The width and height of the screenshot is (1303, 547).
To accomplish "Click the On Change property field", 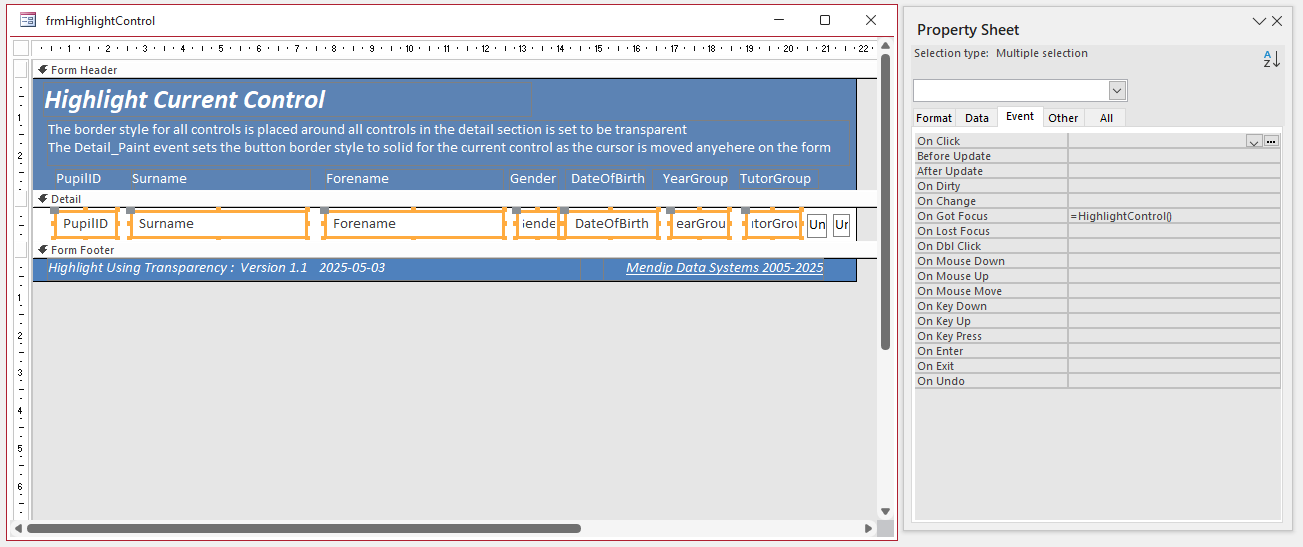I will tap(1174, 201).
